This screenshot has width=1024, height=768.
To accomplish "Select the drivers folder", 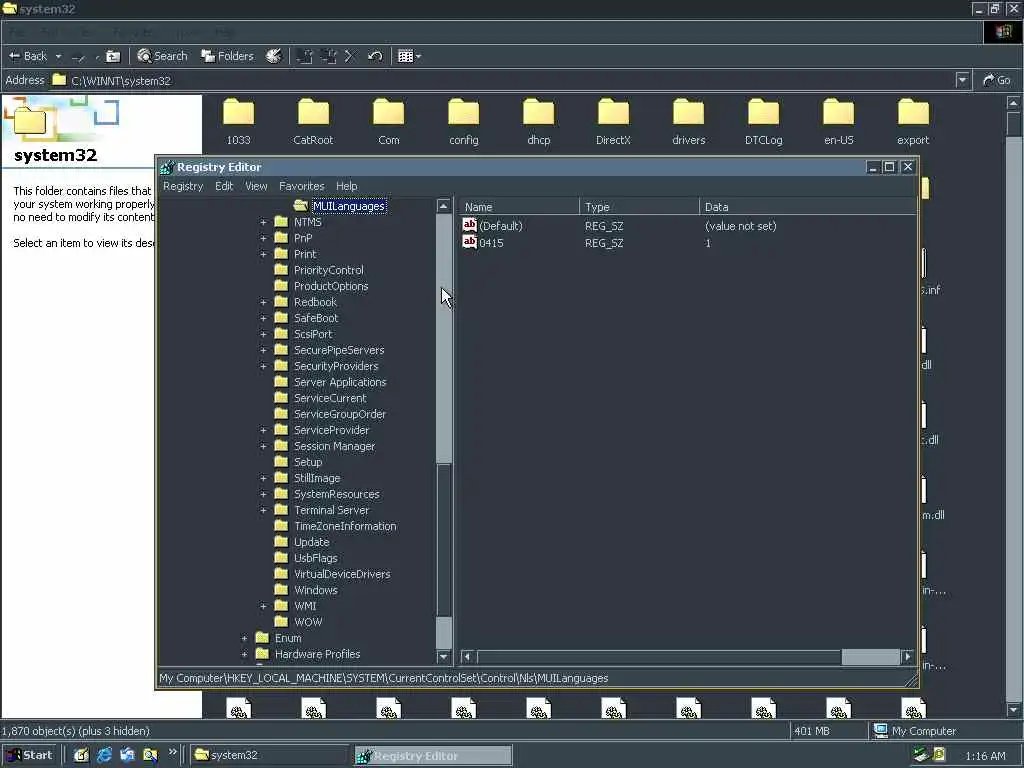I will (x=688, y=122).
